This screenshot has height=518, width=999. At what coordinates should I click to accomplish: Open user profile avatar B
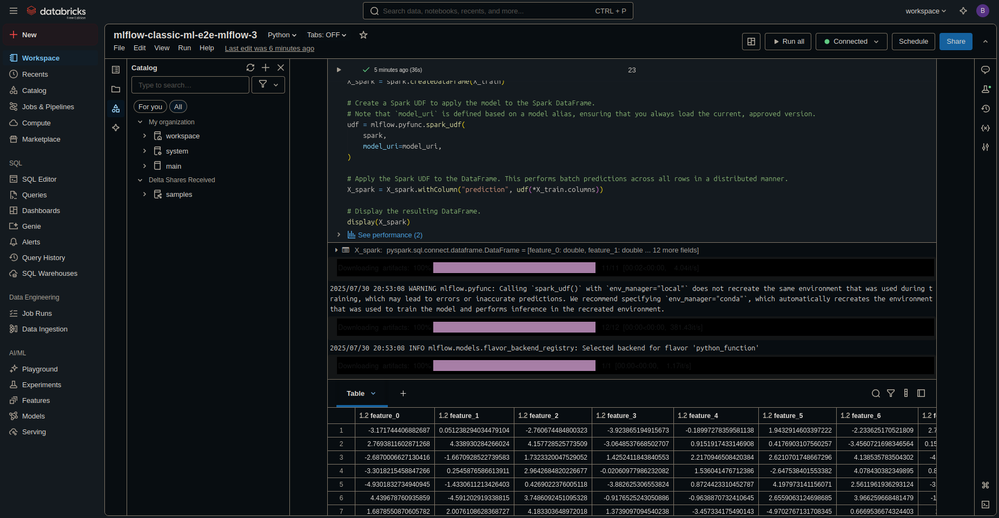point(982,11)
